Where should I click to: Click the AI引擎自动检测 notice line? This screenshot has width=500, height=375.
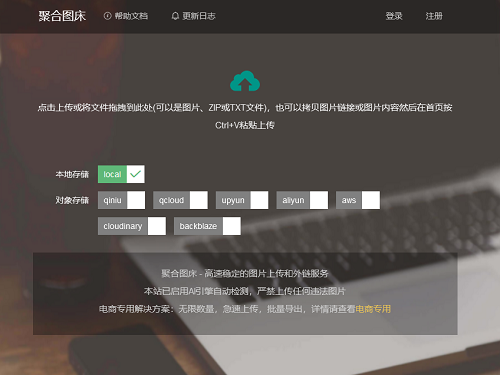245,291
